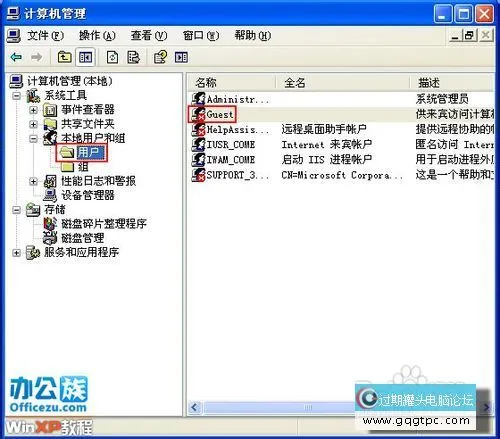The image size is (500, 439).
Task: Click the Forward arrow toolbar button
Action: click(x=37, y=57)
